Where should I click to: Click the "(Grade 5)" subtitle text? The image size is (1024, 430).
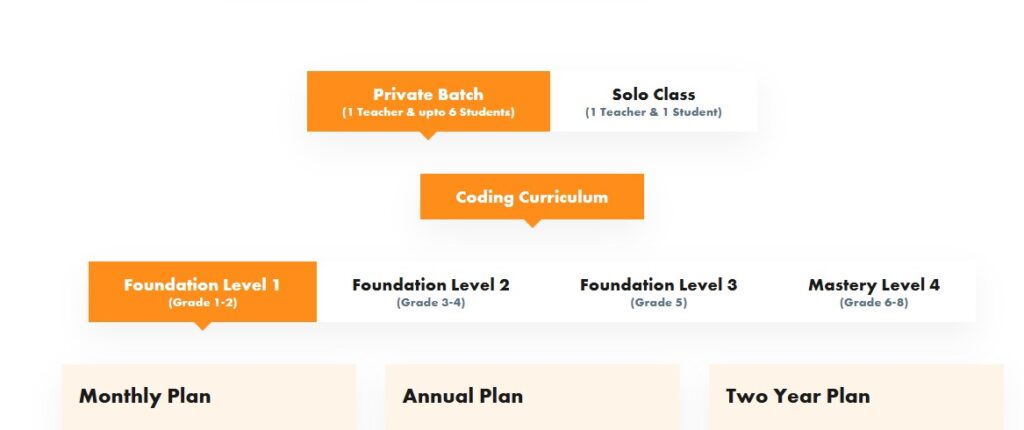[658, 303]
